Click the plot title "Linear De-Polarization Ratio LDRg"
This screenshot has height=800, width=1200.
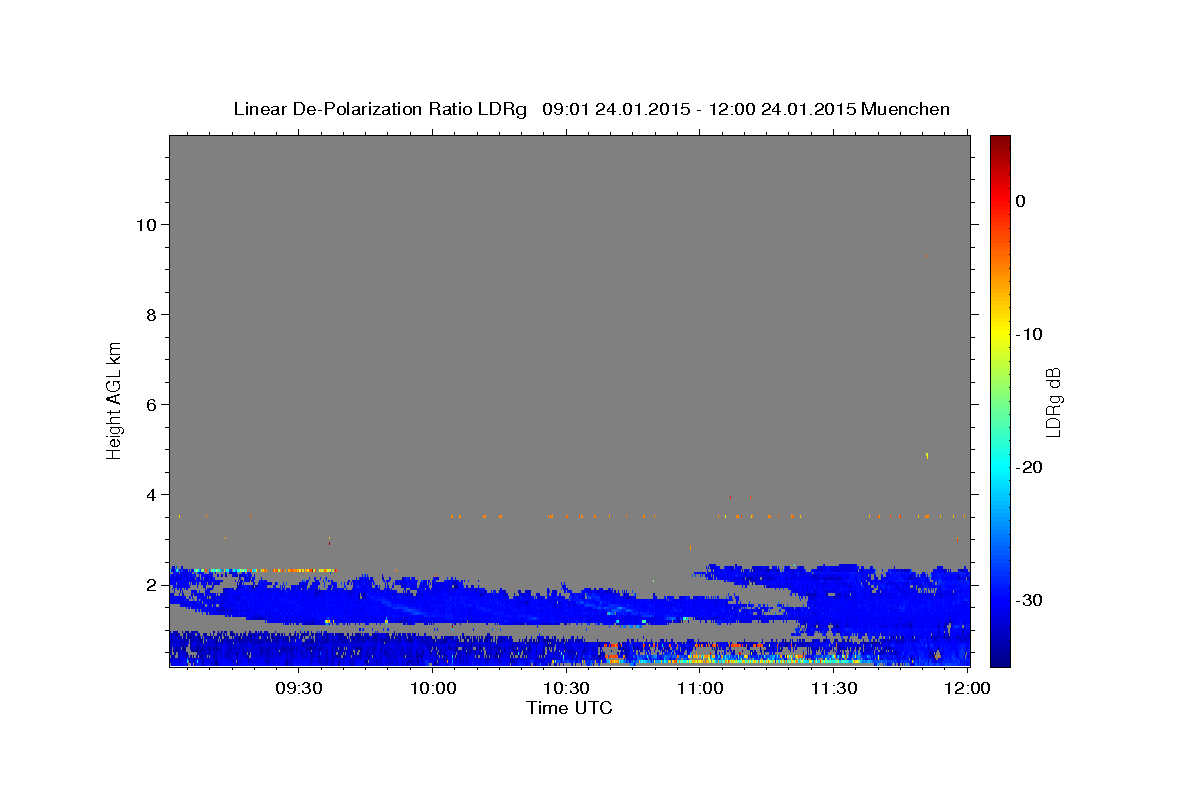point(380,109)
